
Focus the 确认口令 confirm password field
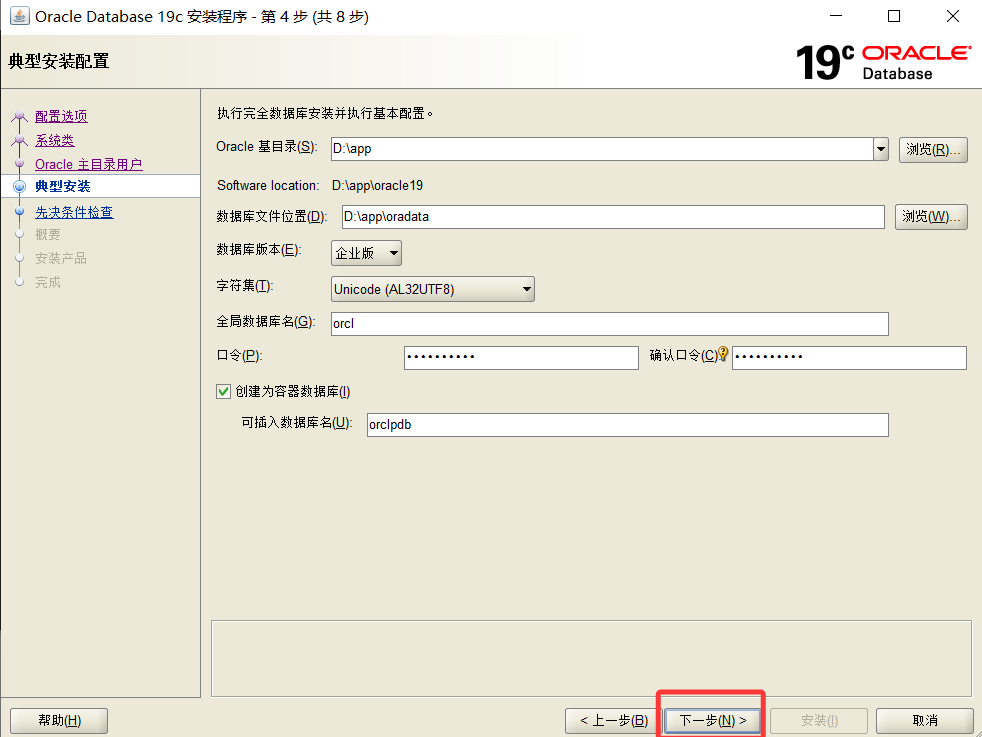(849, 358)
